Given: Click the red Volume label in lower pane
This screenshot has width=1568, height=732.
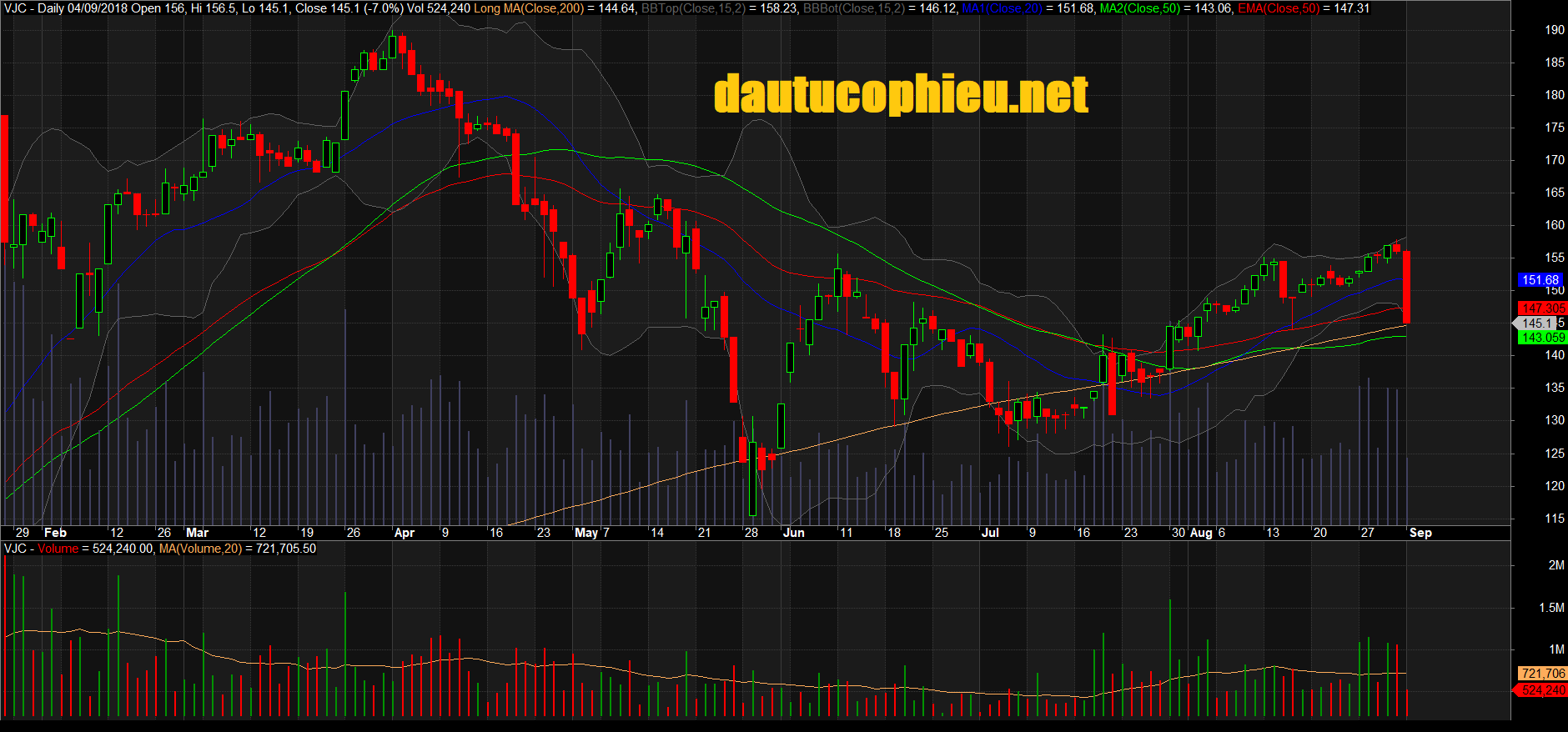Looking at the screenshot, I should 58,549.
